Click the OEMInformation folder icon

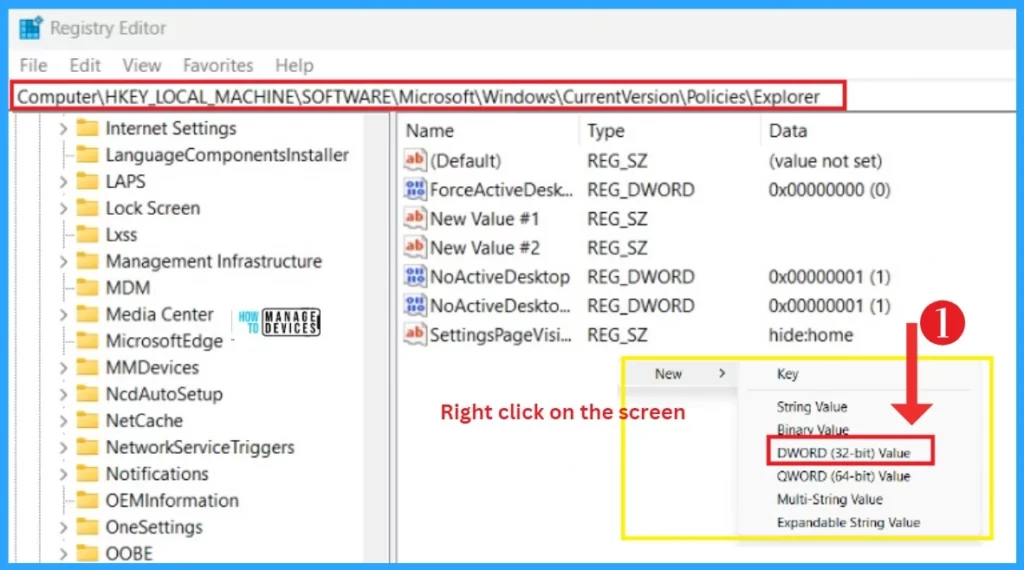87,500
